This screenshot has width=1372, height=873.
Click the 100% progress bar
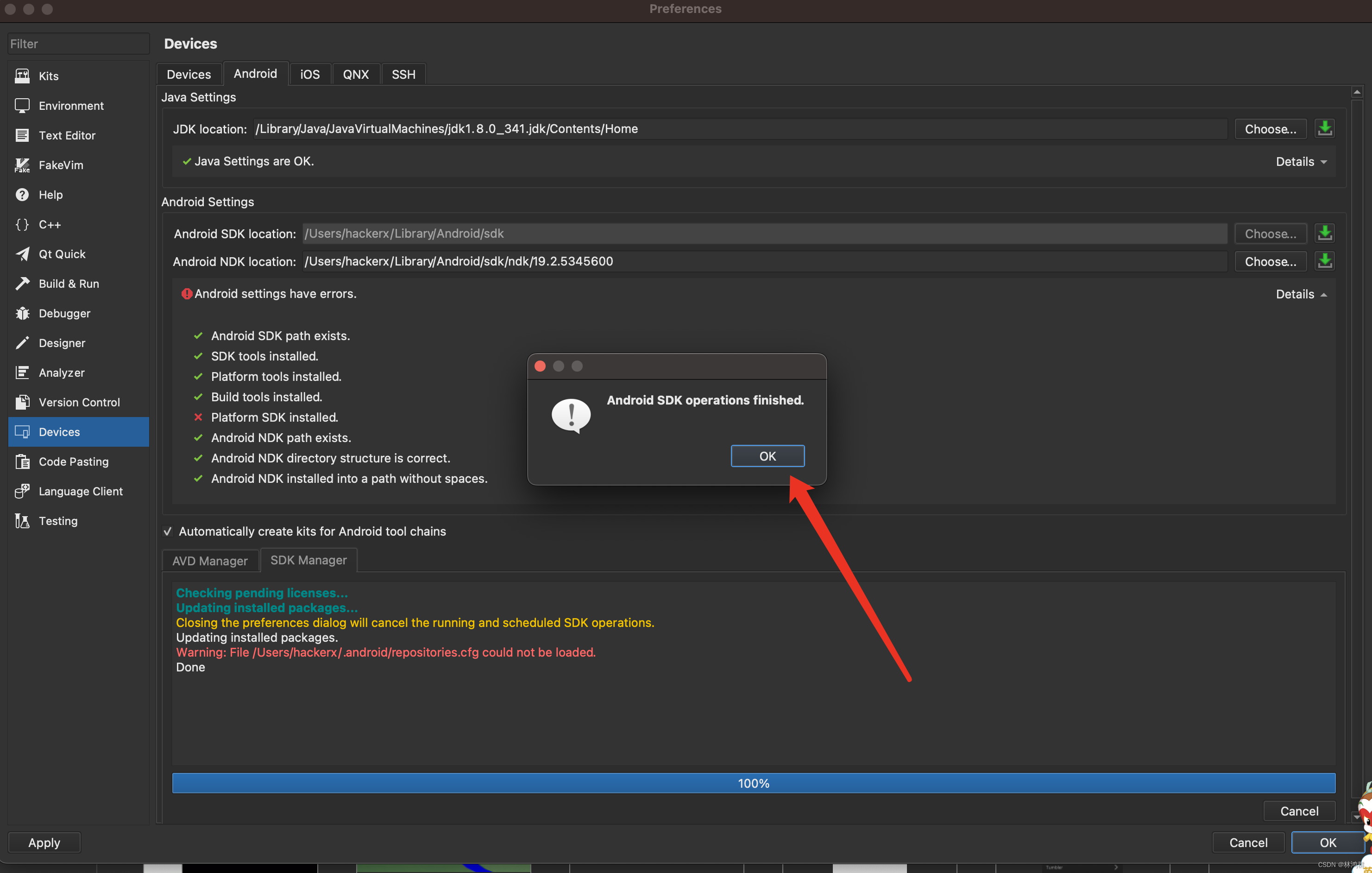pos(753,782)
